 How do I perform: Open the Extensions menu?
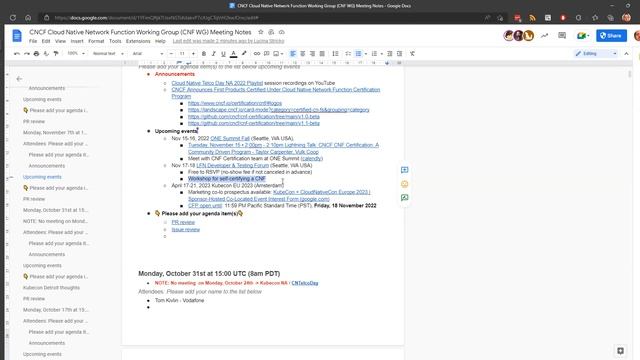[138, 41]
